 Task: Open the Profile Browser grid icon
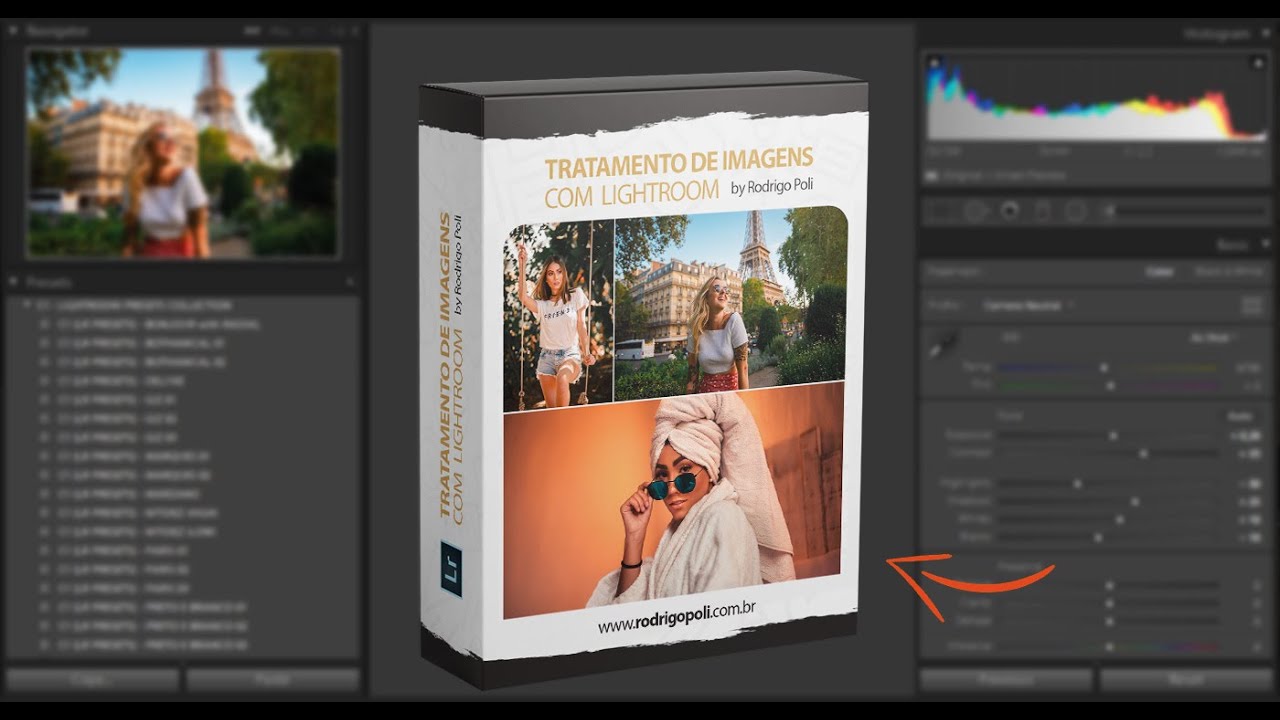coord(1251,305)
